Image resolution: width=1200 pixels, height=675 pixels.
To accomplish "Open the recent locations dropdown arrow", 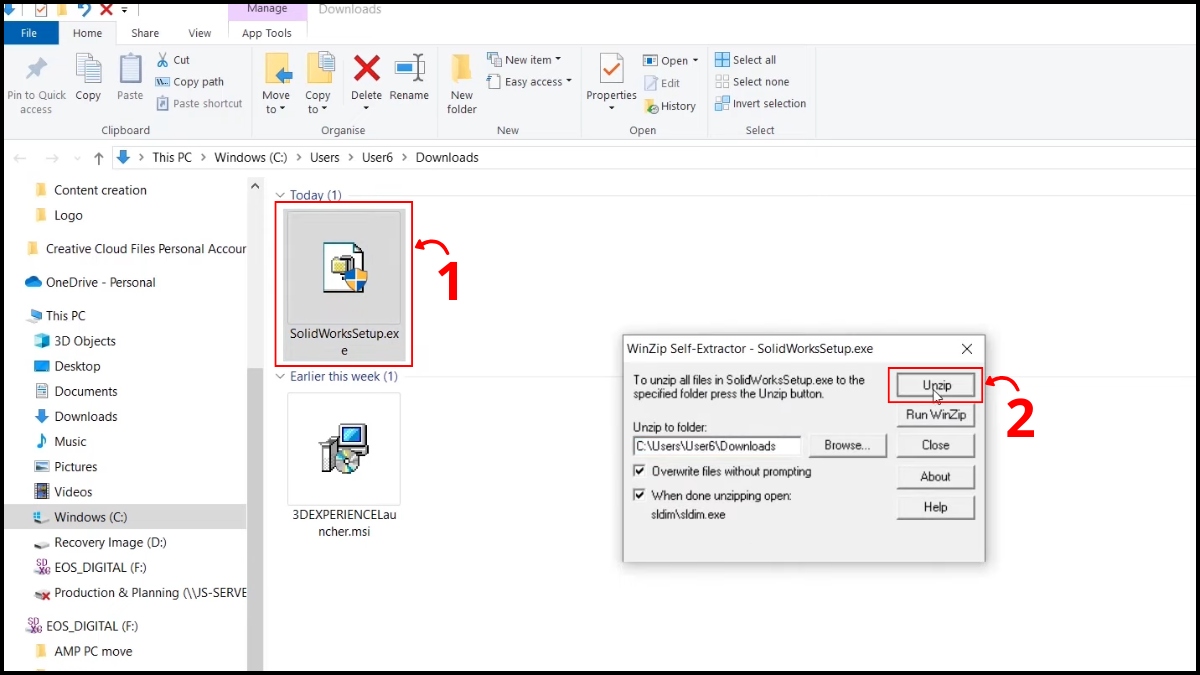I will (x=76, y=159).
